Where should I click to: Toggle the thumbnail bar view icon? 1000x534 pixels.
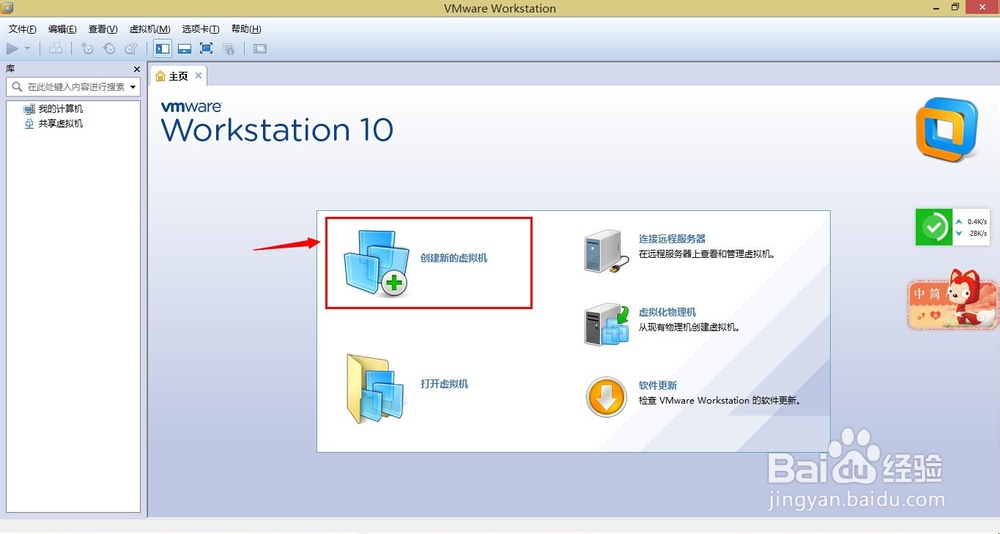(184, 48)
